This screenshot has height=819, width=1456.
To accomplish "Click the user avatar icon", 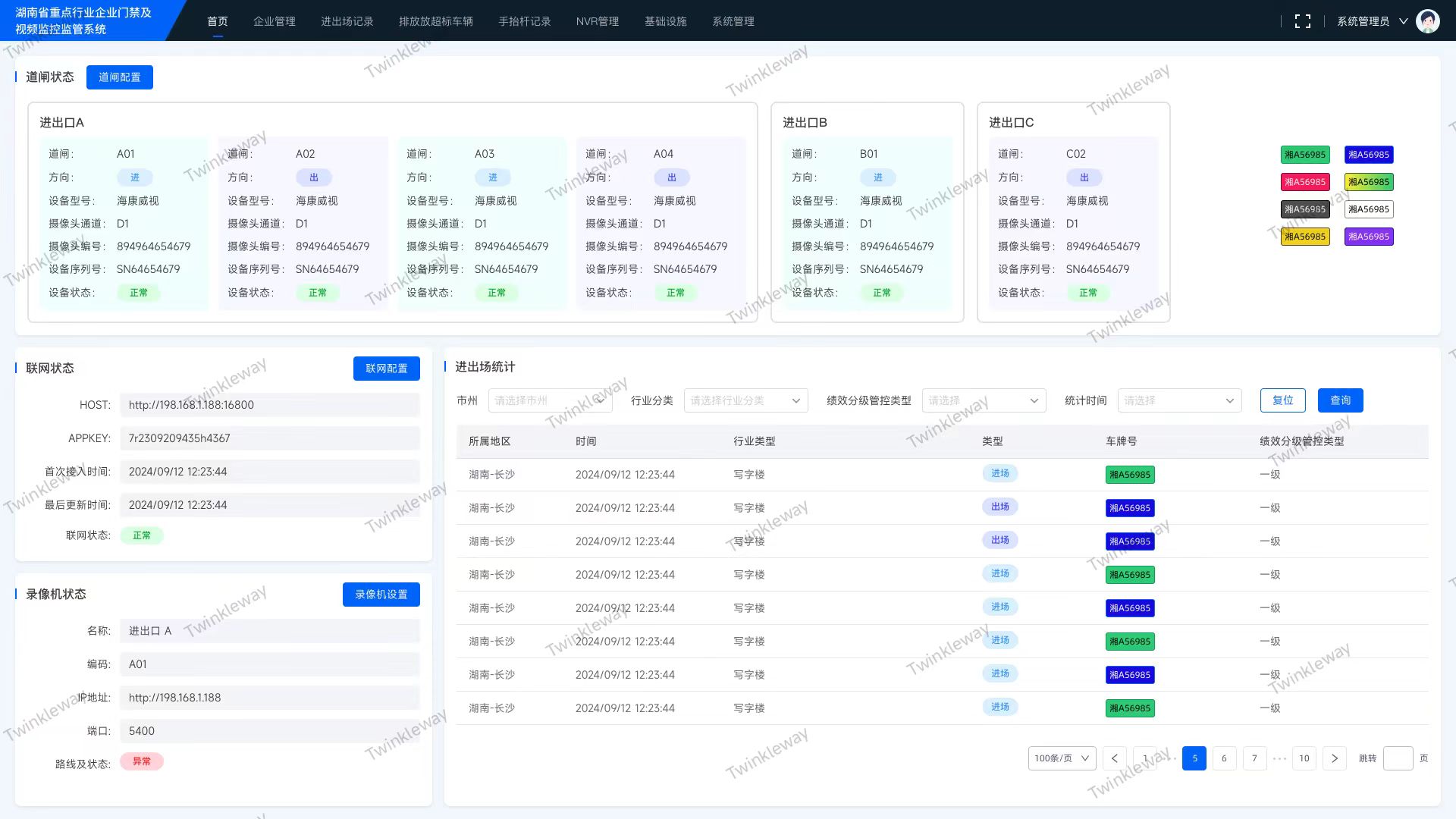I will pos(1427,21).
